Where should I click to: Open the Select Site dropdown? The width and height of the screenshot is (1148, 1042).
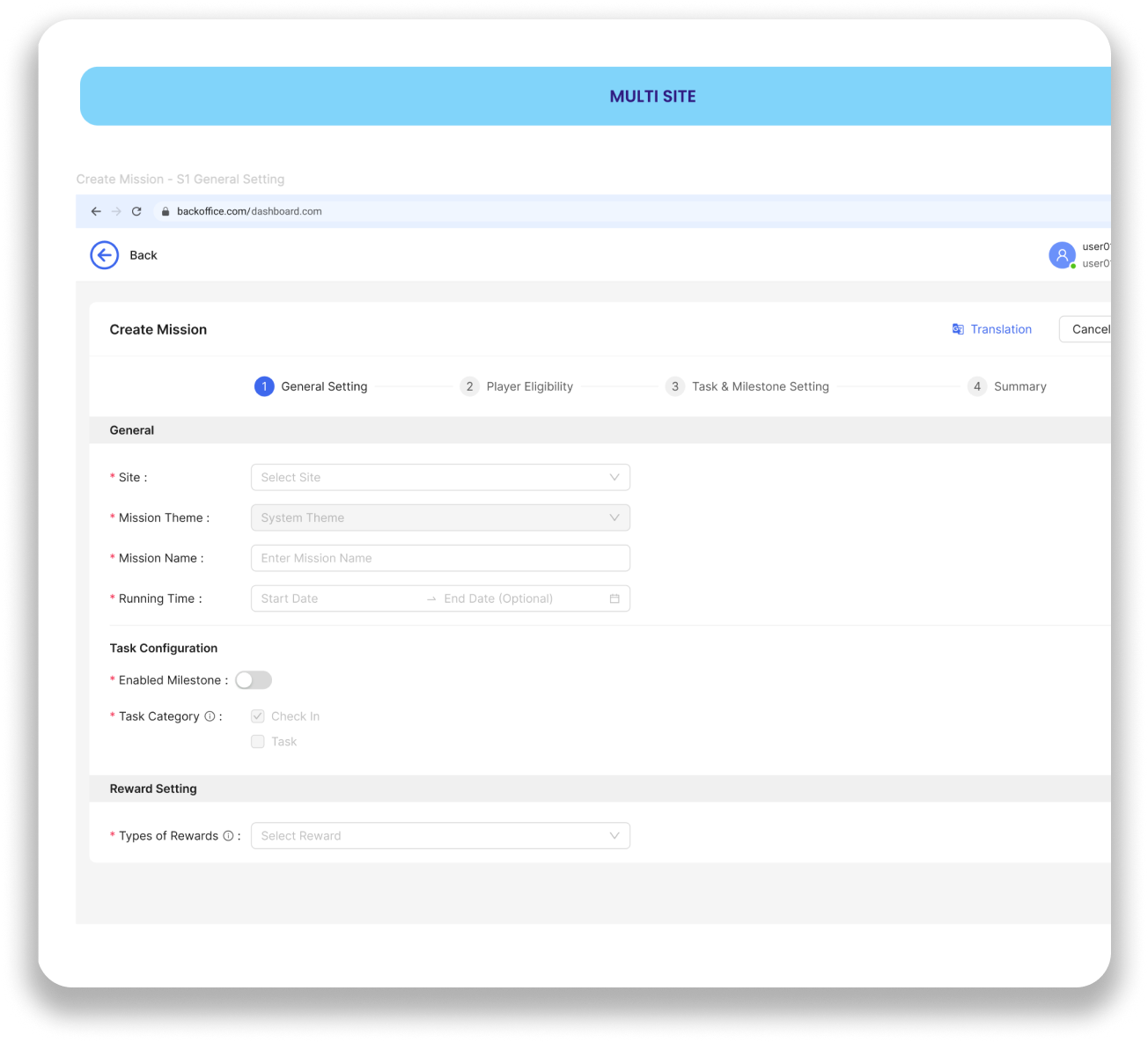click(x=440, y=477)
